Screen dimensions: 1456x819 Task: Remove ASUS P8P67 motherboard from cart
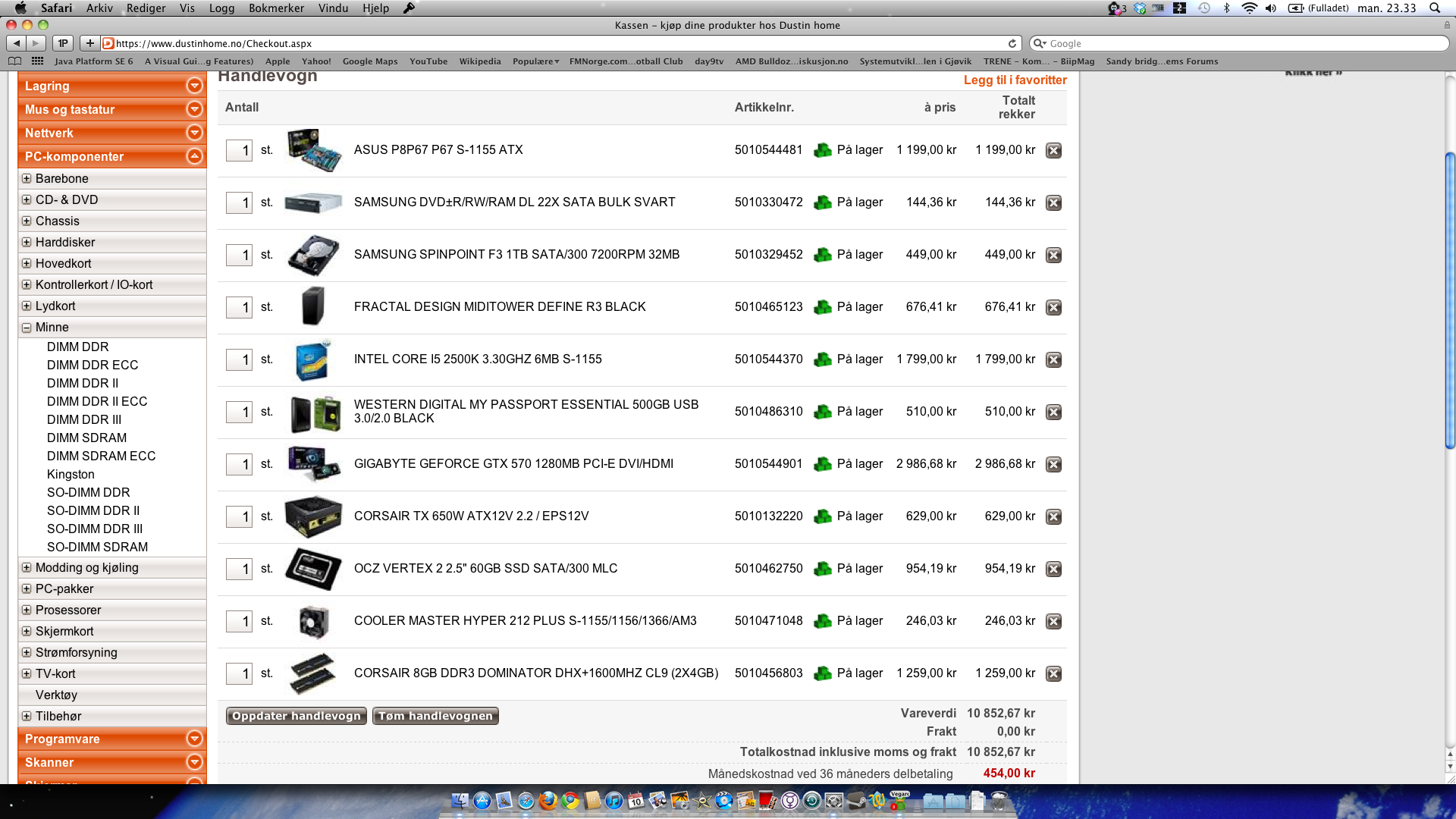[x=1053, y=150]
